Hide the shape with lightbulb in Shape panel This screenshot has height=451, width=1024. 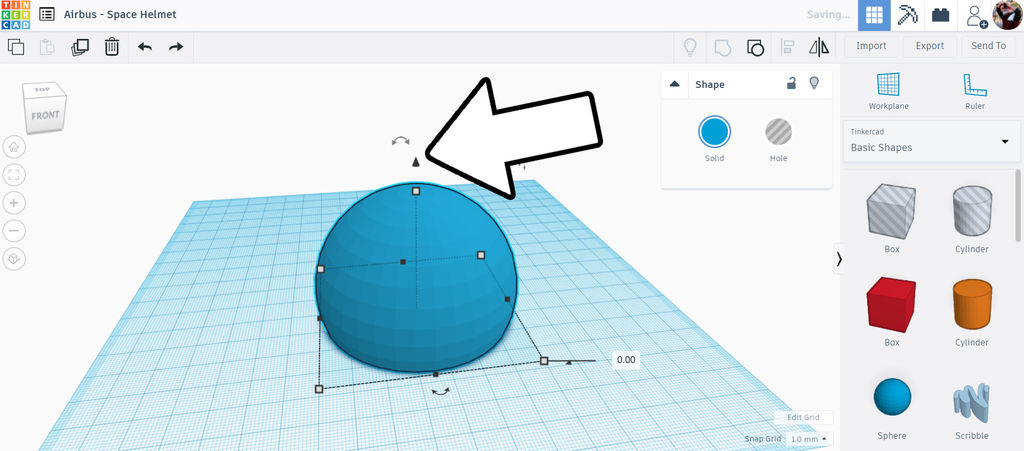pos(814,83)
